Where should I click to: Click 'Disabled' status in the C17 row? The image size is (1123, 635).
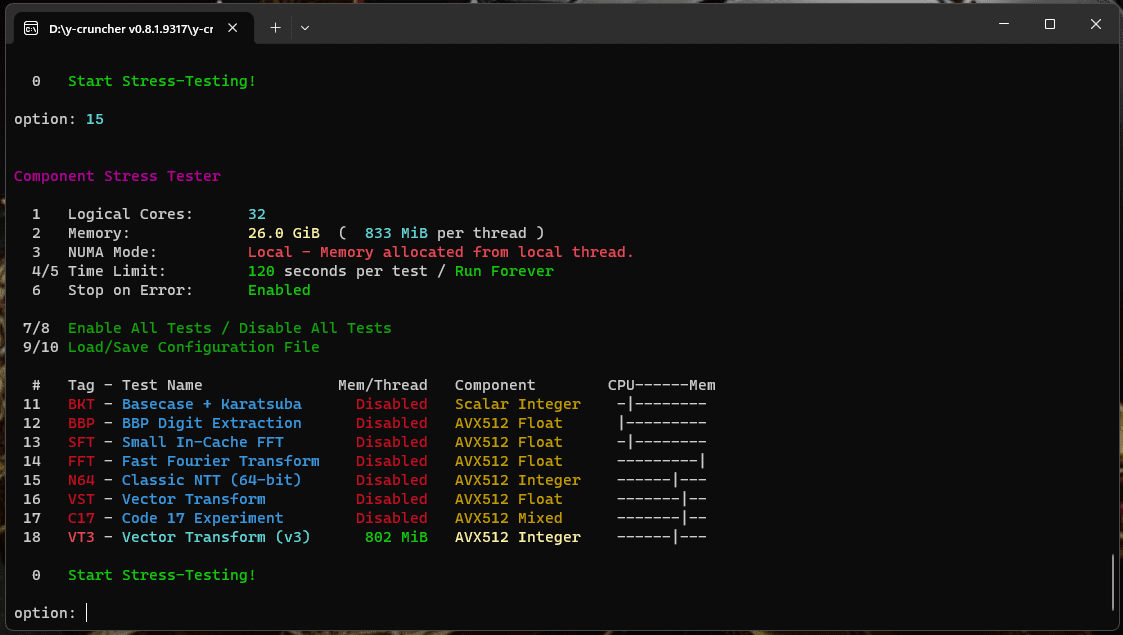coord(392,518)
